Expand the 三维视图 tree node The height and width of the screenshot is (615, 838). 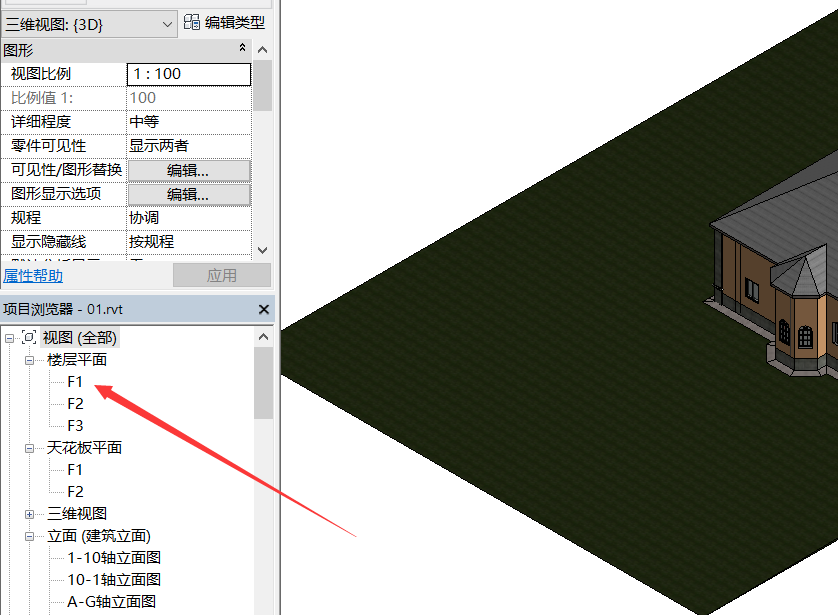click(30, 514)
